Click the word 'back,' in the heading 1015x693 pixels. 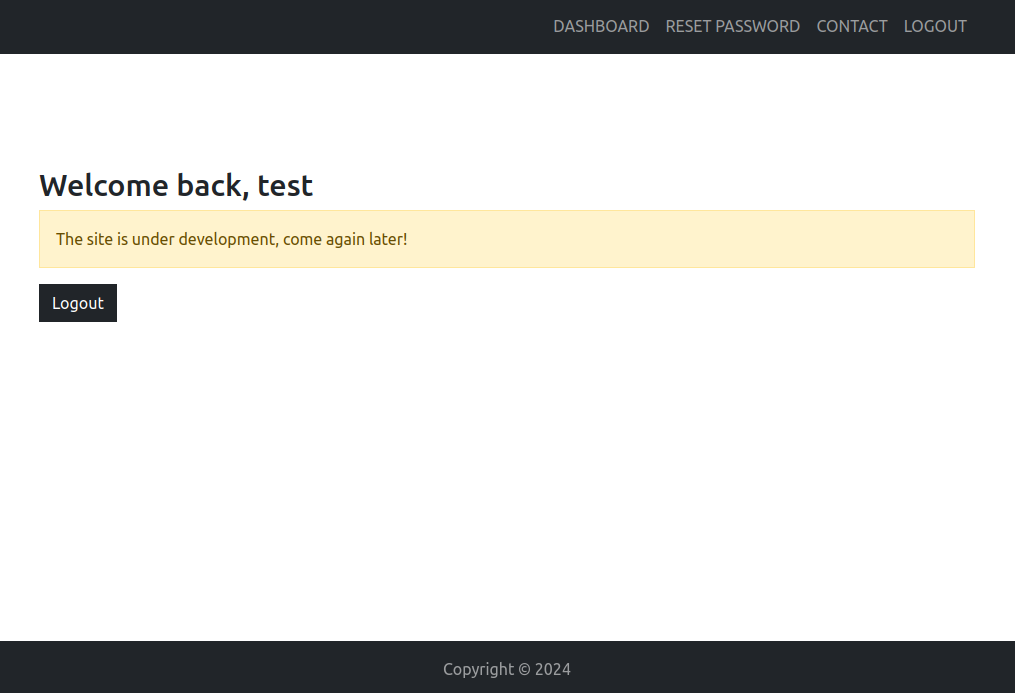pyautogui.click(x=213, y=186)
